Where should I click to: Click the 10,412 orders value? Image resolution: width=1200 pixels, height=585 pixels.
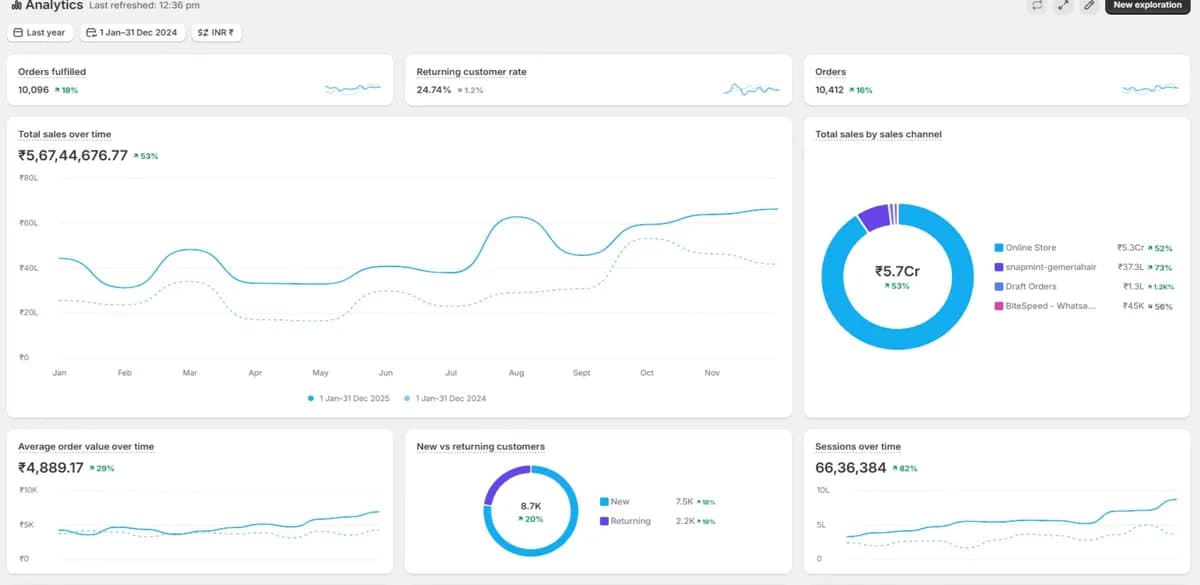tap(830, 90)
